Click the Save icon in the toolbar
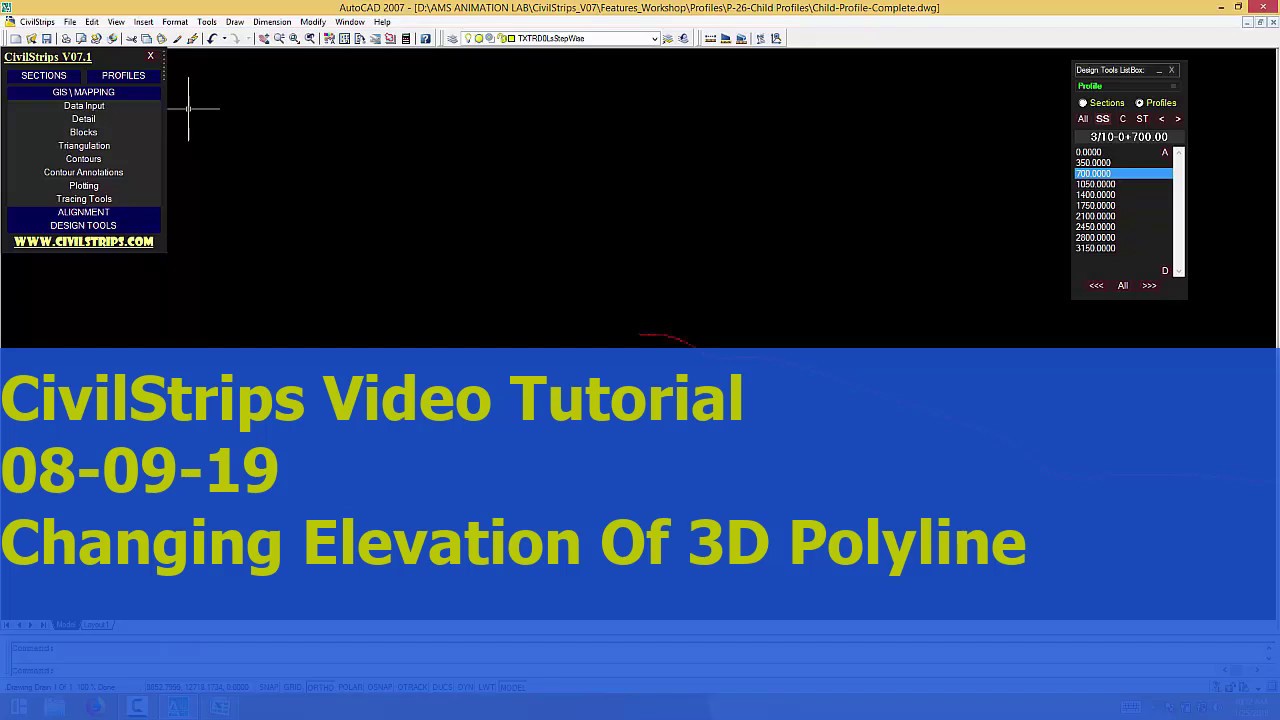Image resolution: width=1280 pixels, height=720 pixels. (x=46, y=38)
